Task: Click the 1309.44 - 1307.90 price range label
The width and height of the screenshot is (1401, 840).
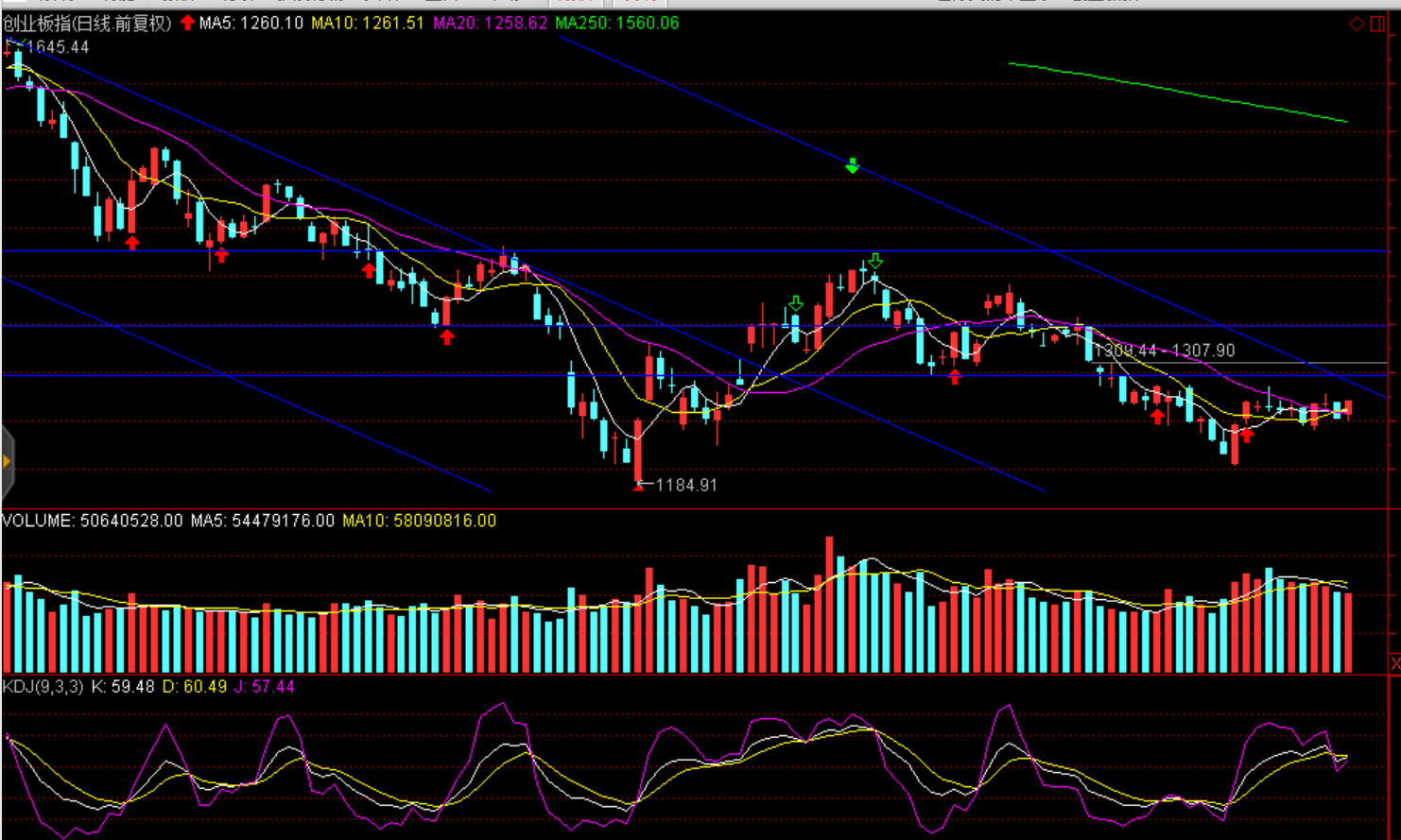Action: pyautogui.click(x=1164, y=351)
